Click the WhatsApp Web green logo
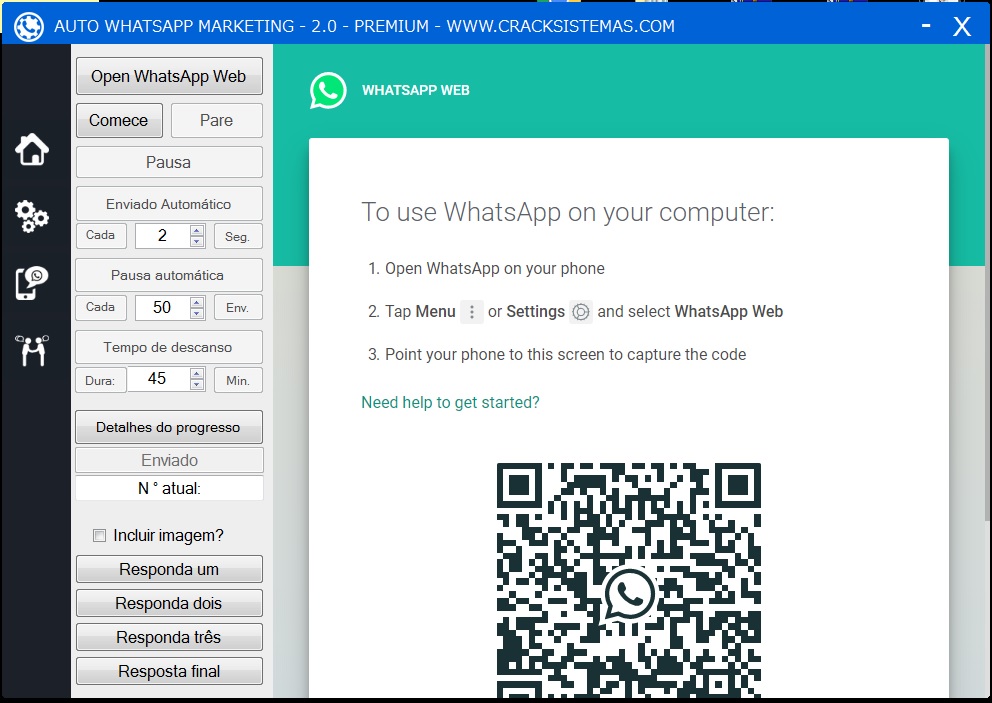The height and width of the screenshot is (703, 992). pos(328,90)
